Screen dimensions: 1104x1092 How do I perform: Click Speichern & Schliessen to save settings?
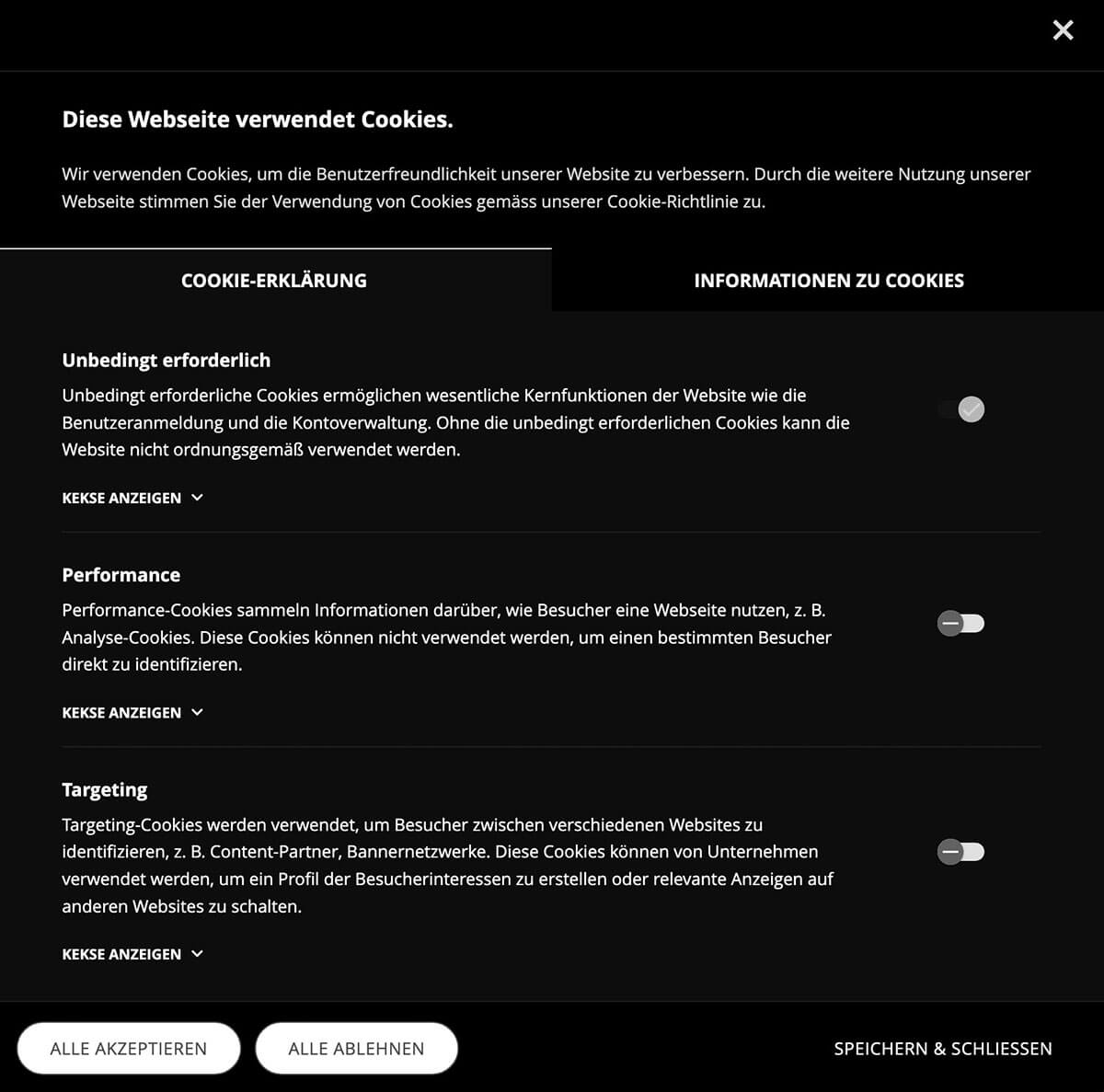point(943,1048)
